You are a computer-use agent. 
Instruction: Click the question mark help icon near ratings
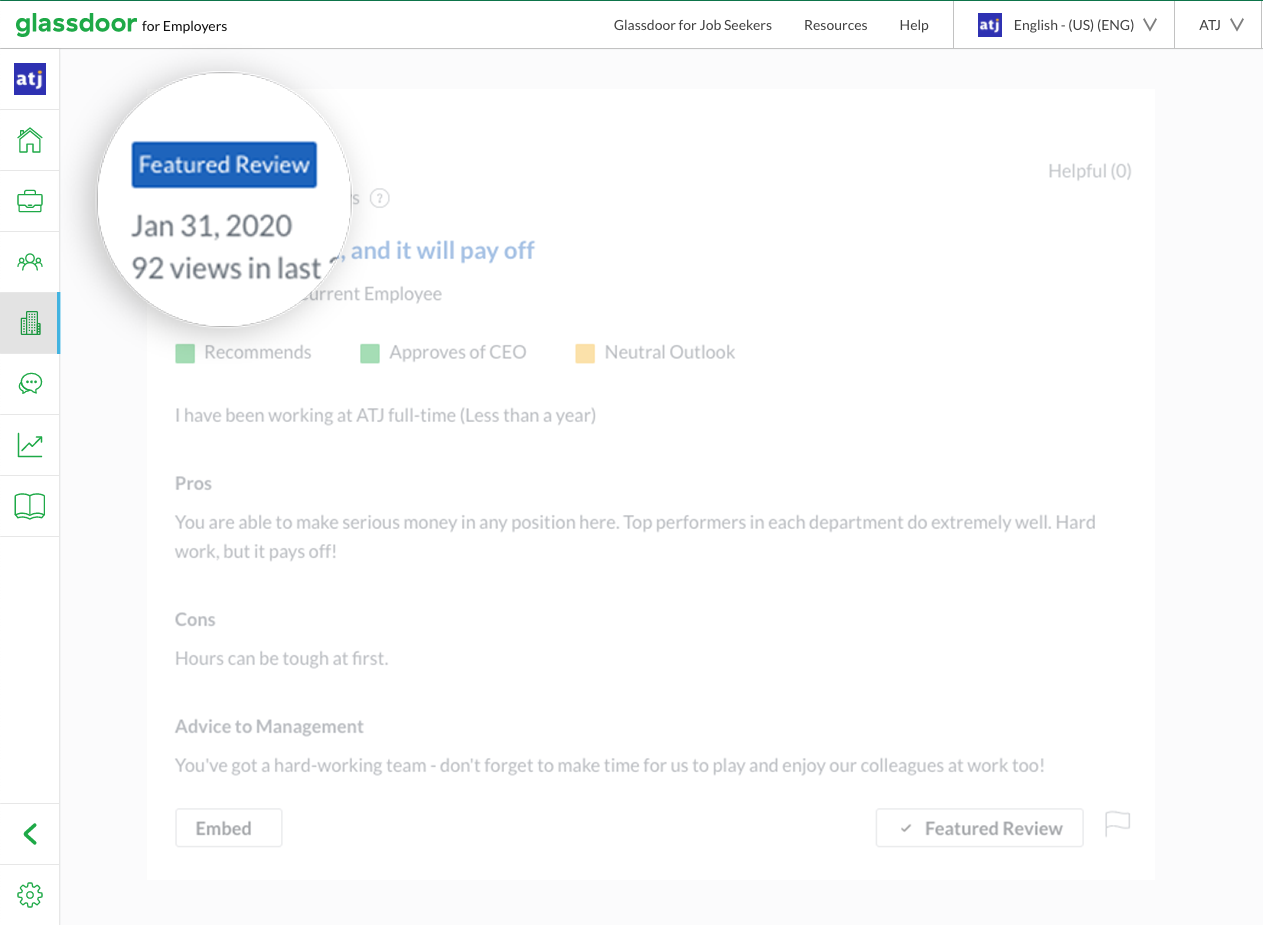(380, 198)
